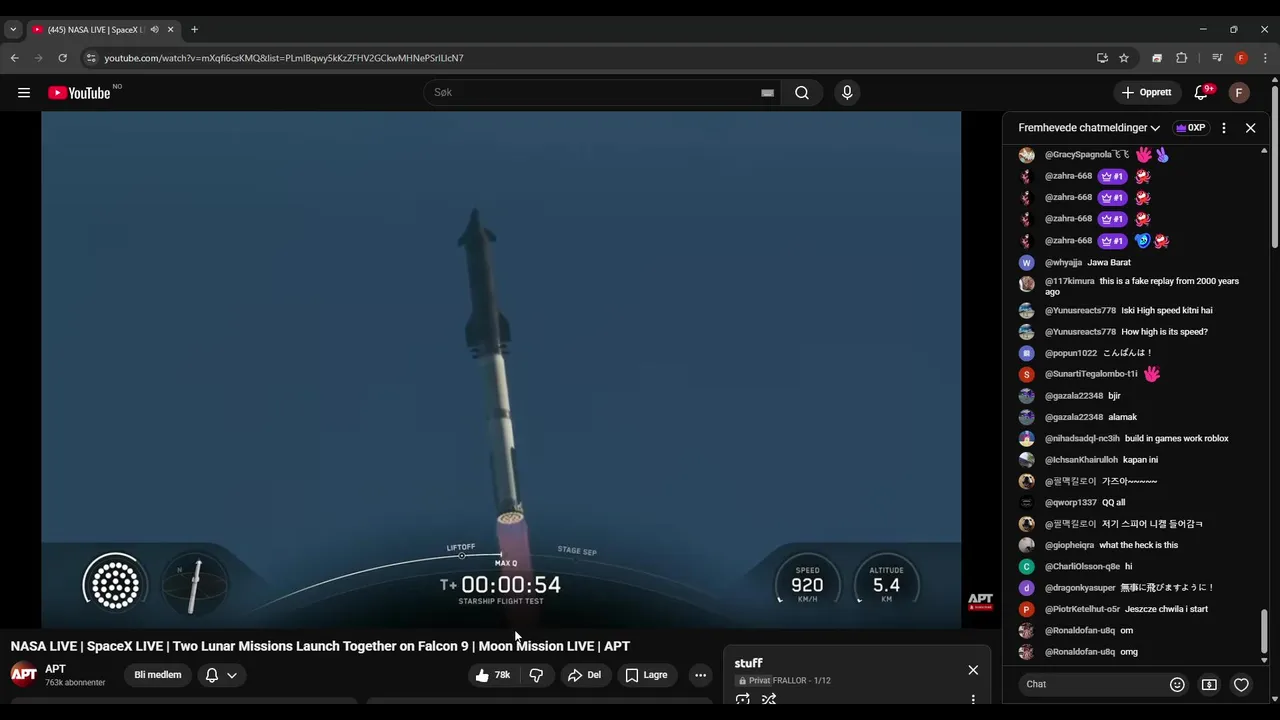Open a new browser tab

194,29
